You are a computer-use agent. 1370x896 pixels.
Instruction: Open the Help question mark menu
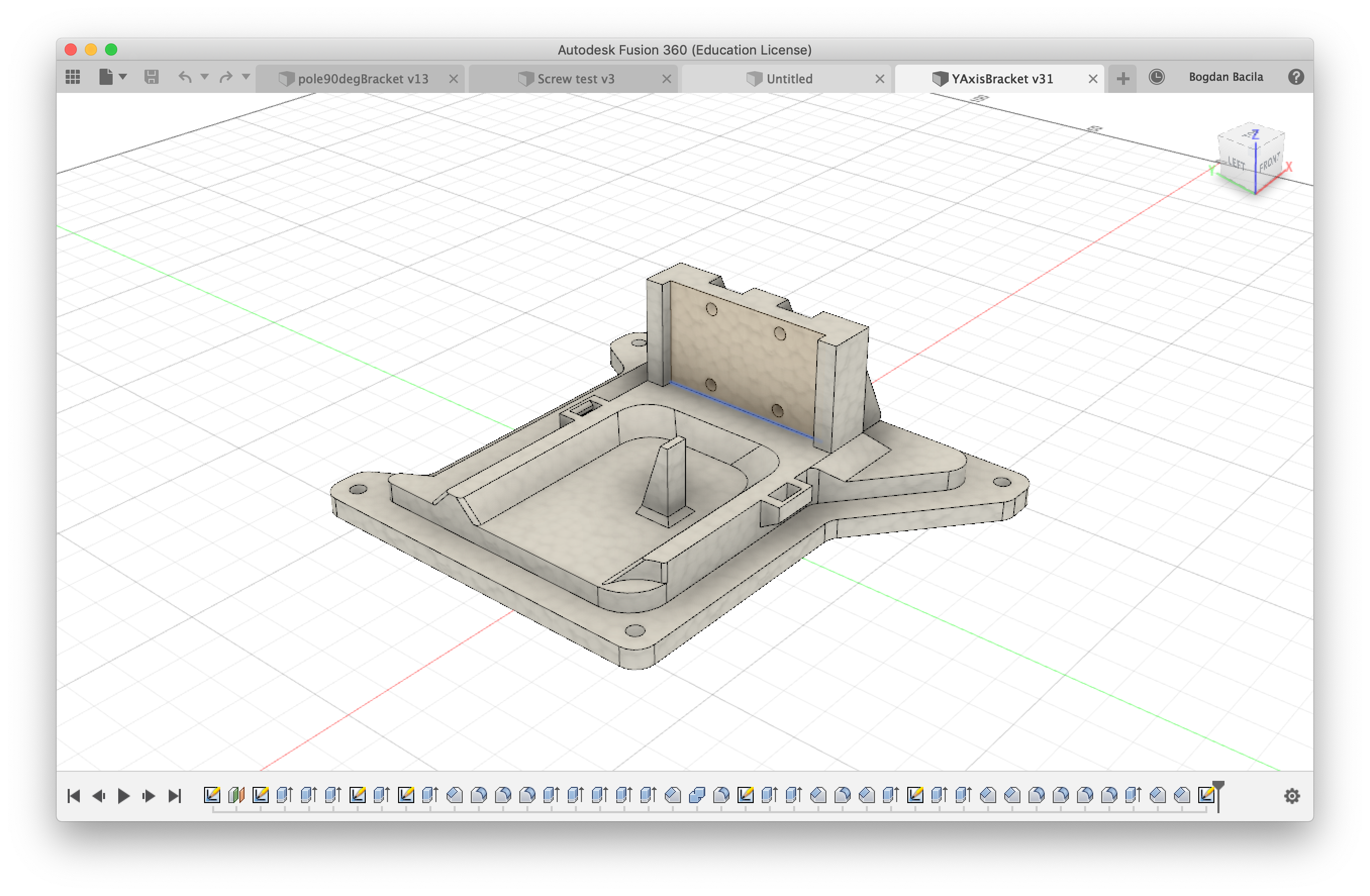[1296, 77]
